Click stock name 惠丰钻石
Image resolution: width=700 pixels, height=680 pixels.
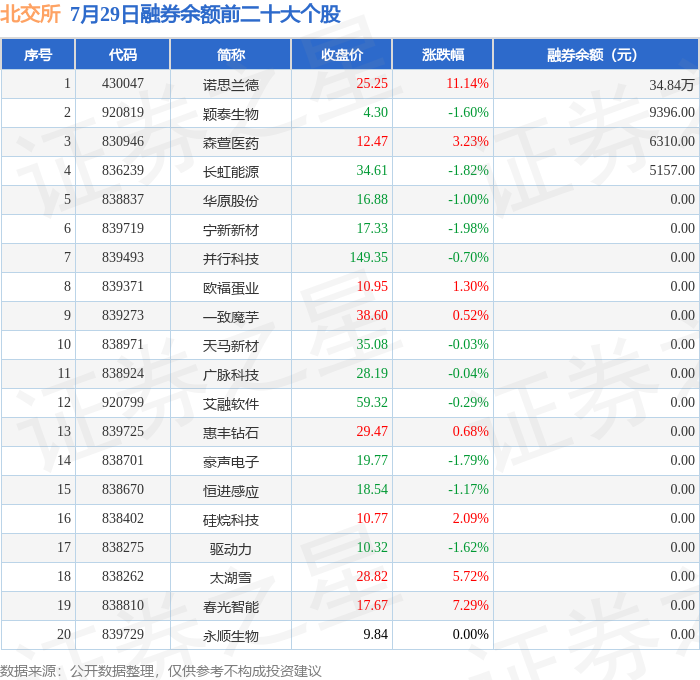(231, 433)
